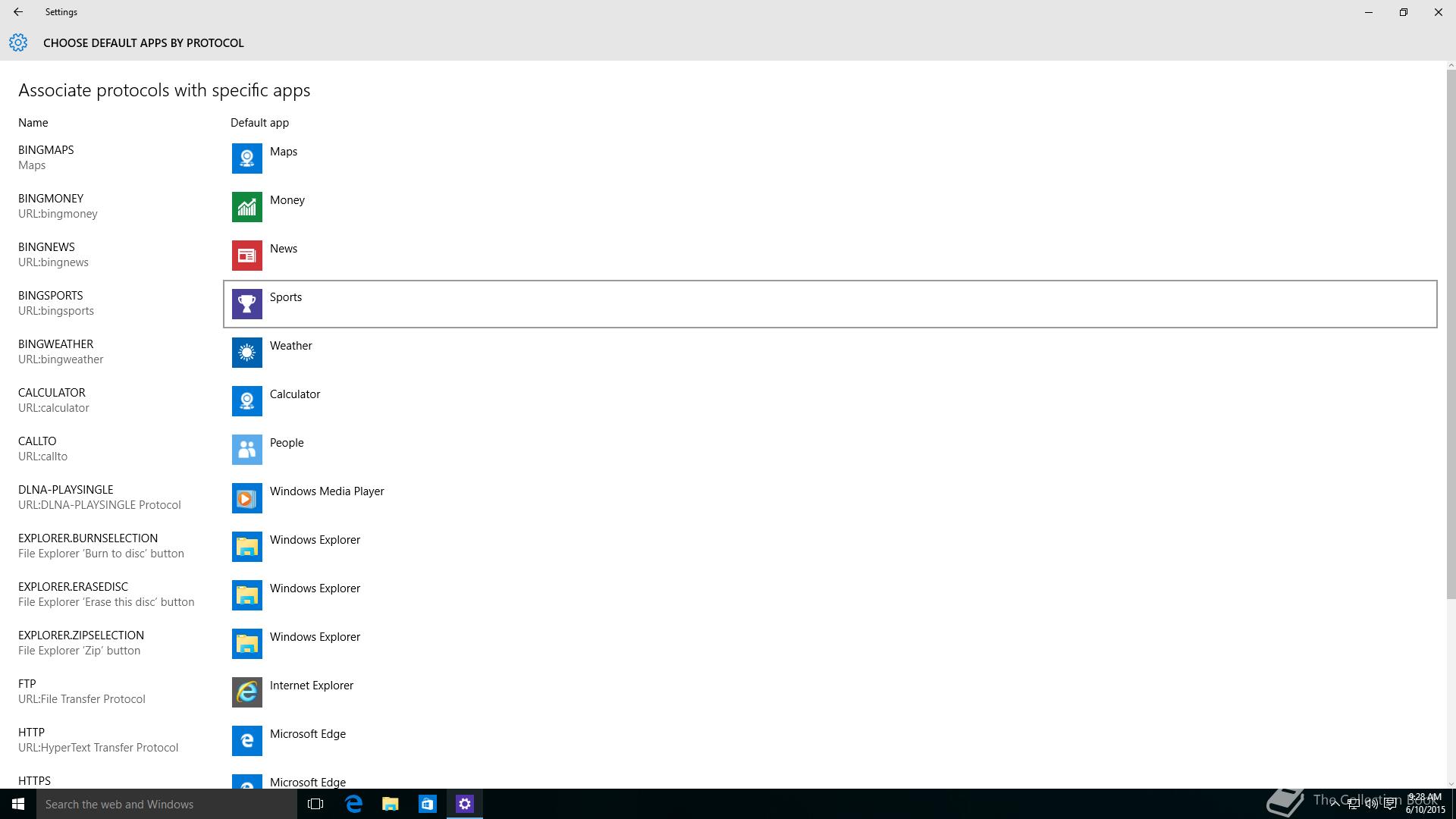Change default app labeled Sports

click(830, 304)
